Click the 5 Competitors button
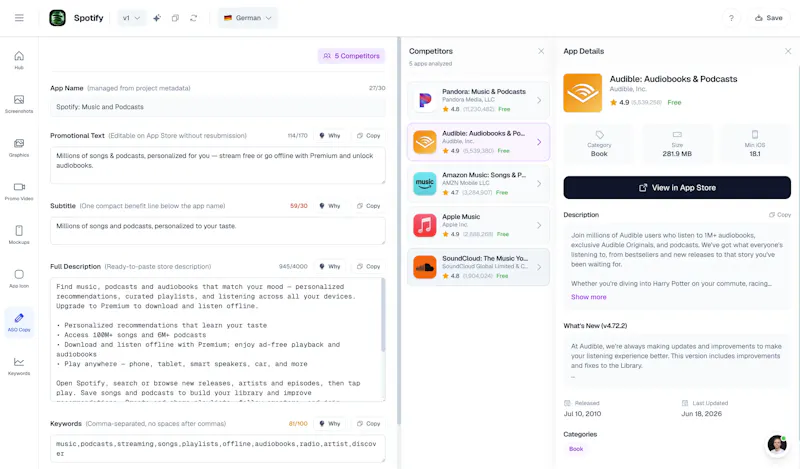 351,56
